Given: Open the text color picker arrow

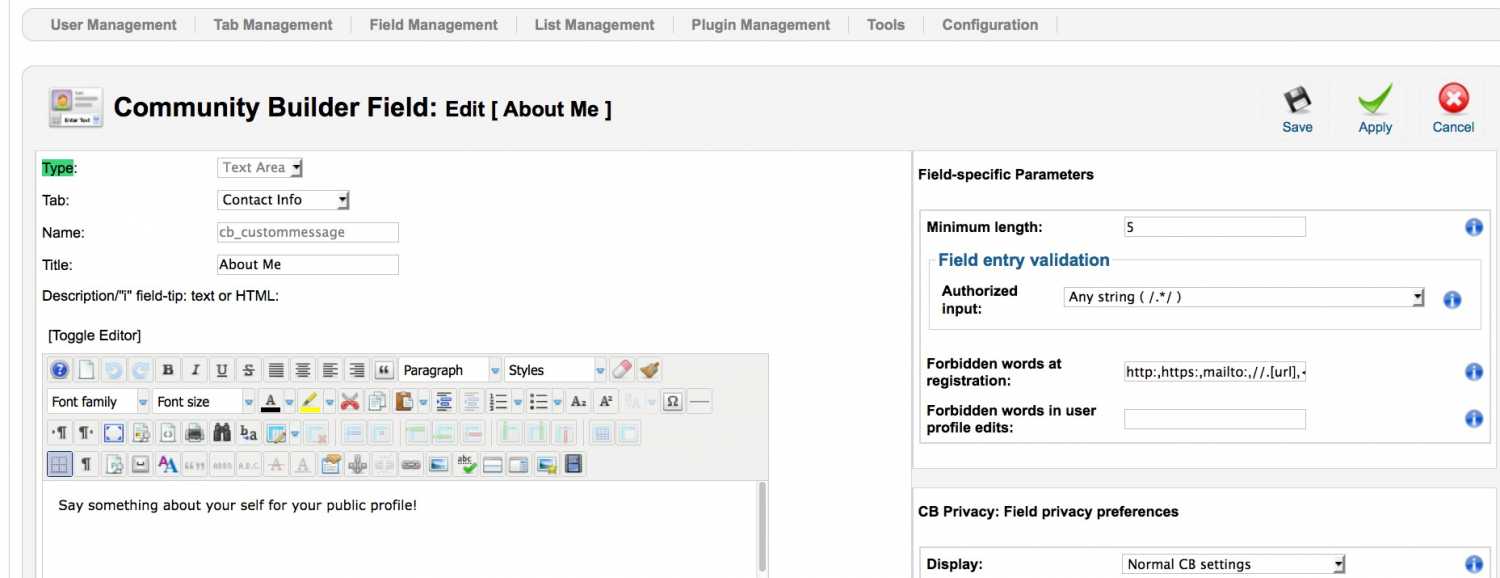Looking at the screenshot, I should click(290, 402).
